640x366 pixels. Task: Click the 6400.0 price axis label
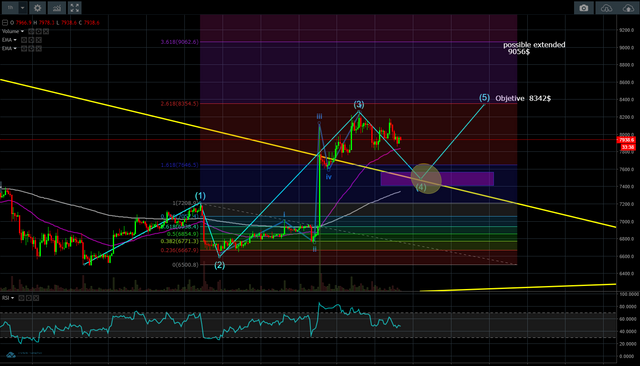[626, 274]
